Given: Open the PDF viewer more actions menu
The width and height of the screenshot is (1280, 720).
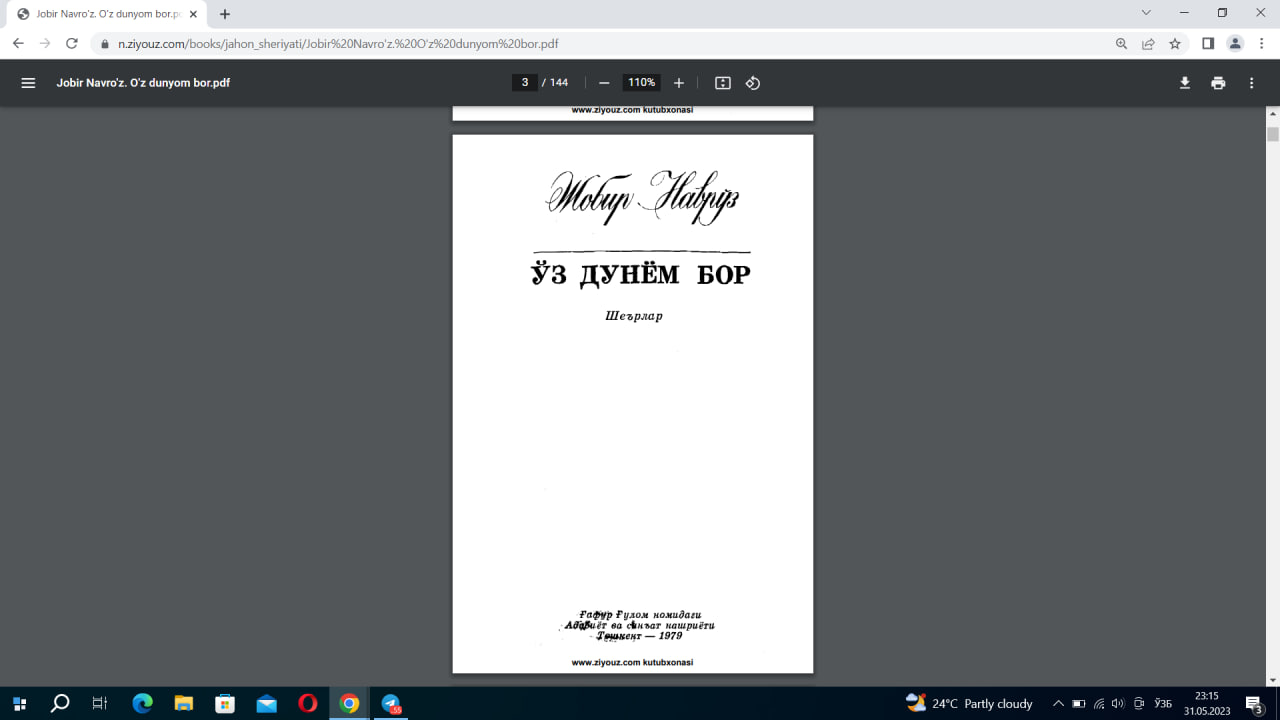Looking at the screenshot, I should point(1251,83).
